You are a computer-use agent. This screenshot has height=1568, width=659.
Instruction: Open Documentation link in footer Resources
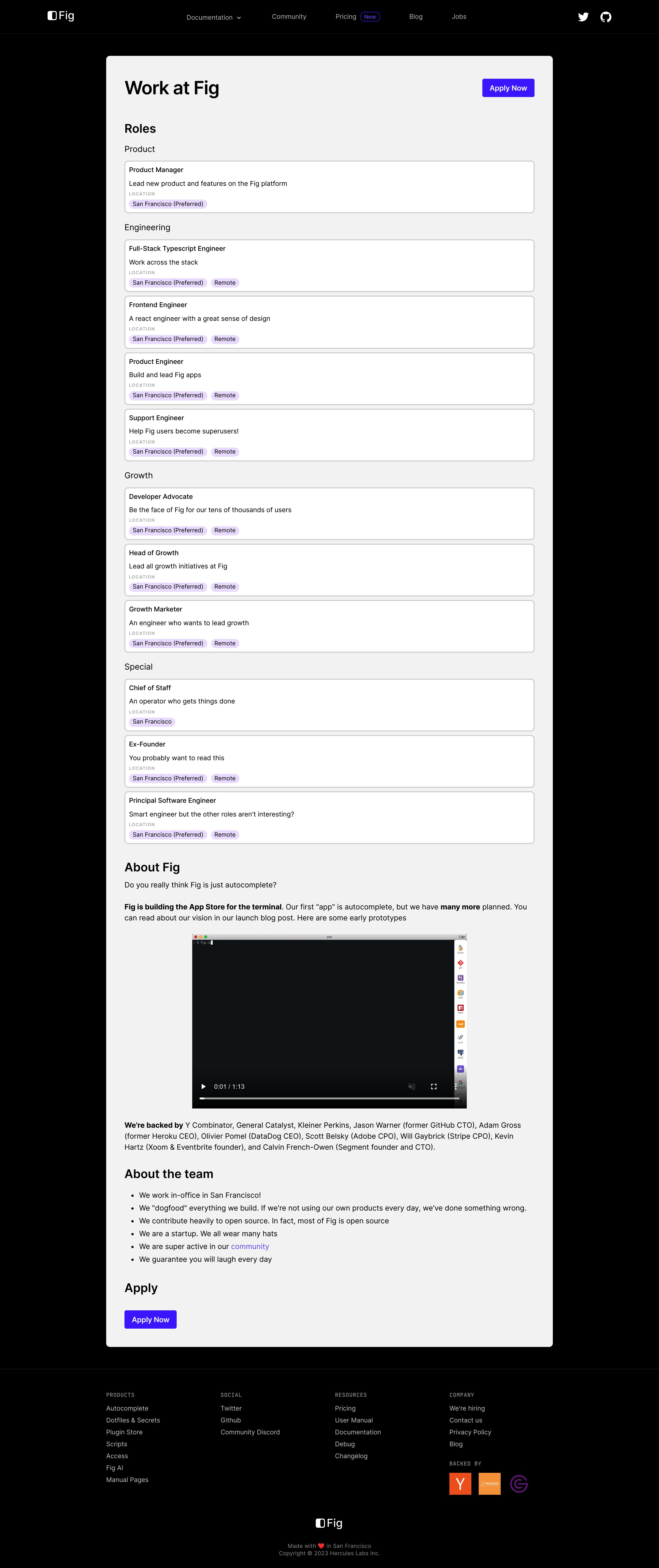click(x=358, y=1432)
